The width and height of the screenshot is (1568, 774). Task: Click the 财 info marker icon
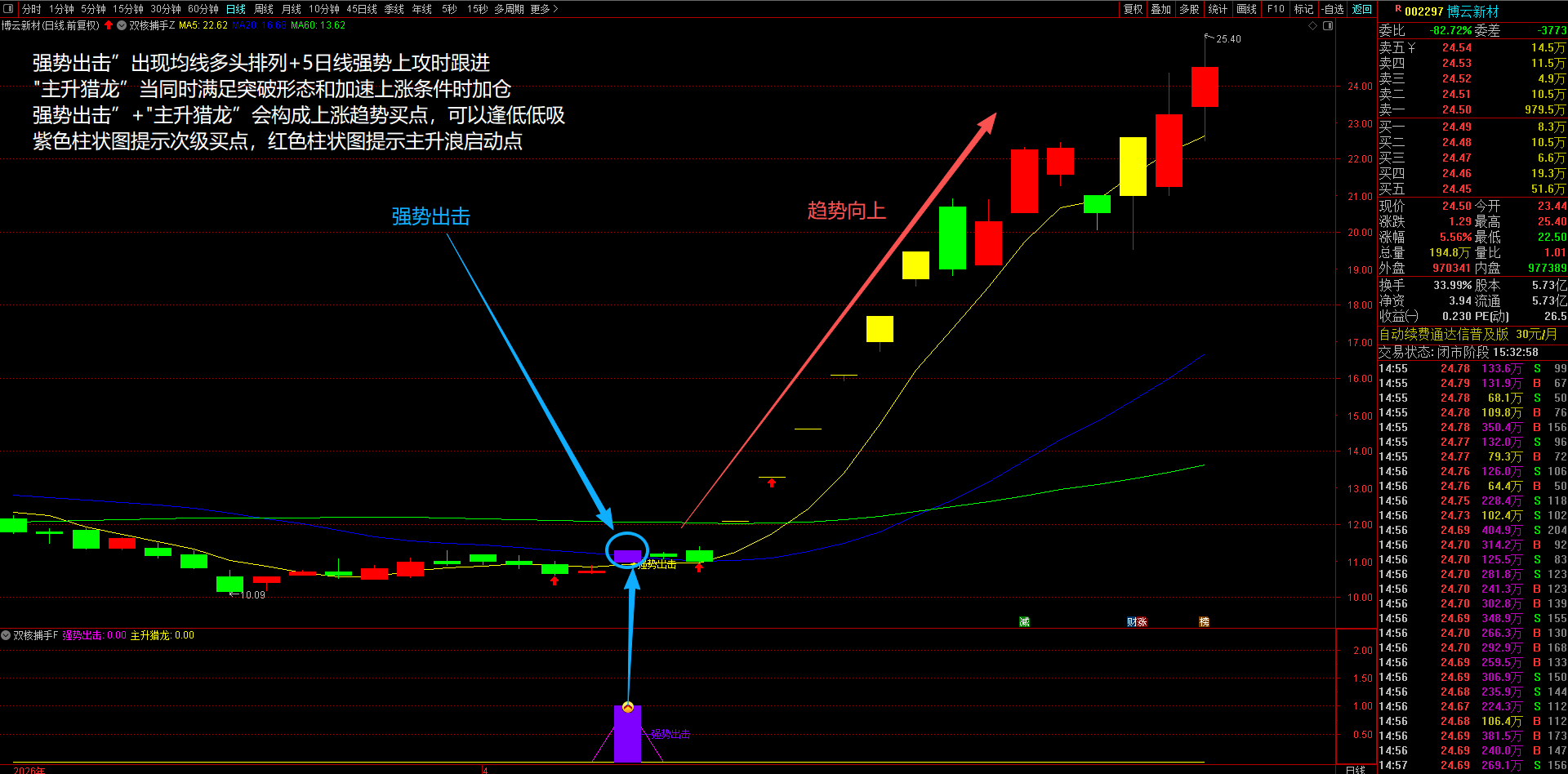1131,622
